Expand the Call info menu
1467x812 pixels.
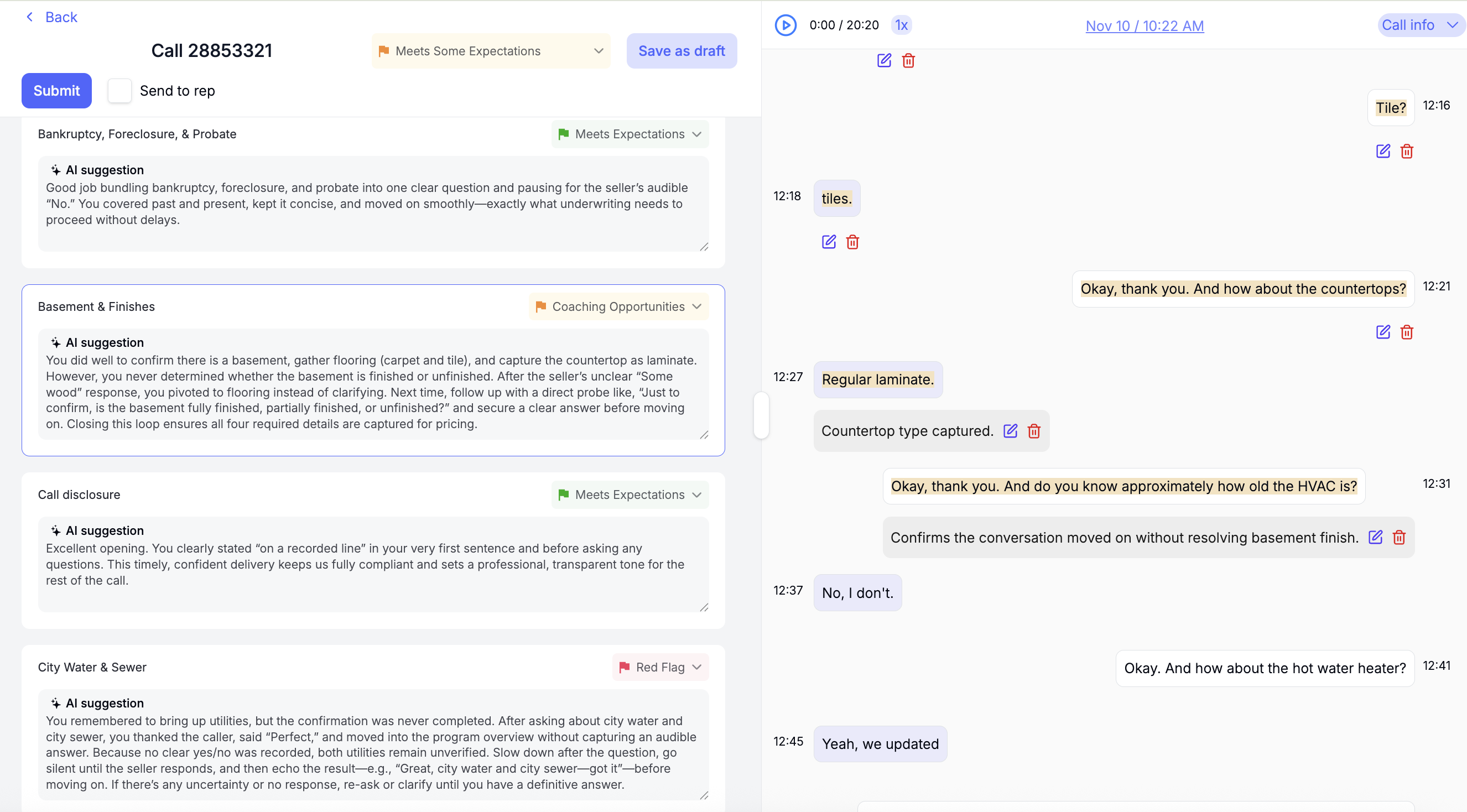pos(1419,25)
